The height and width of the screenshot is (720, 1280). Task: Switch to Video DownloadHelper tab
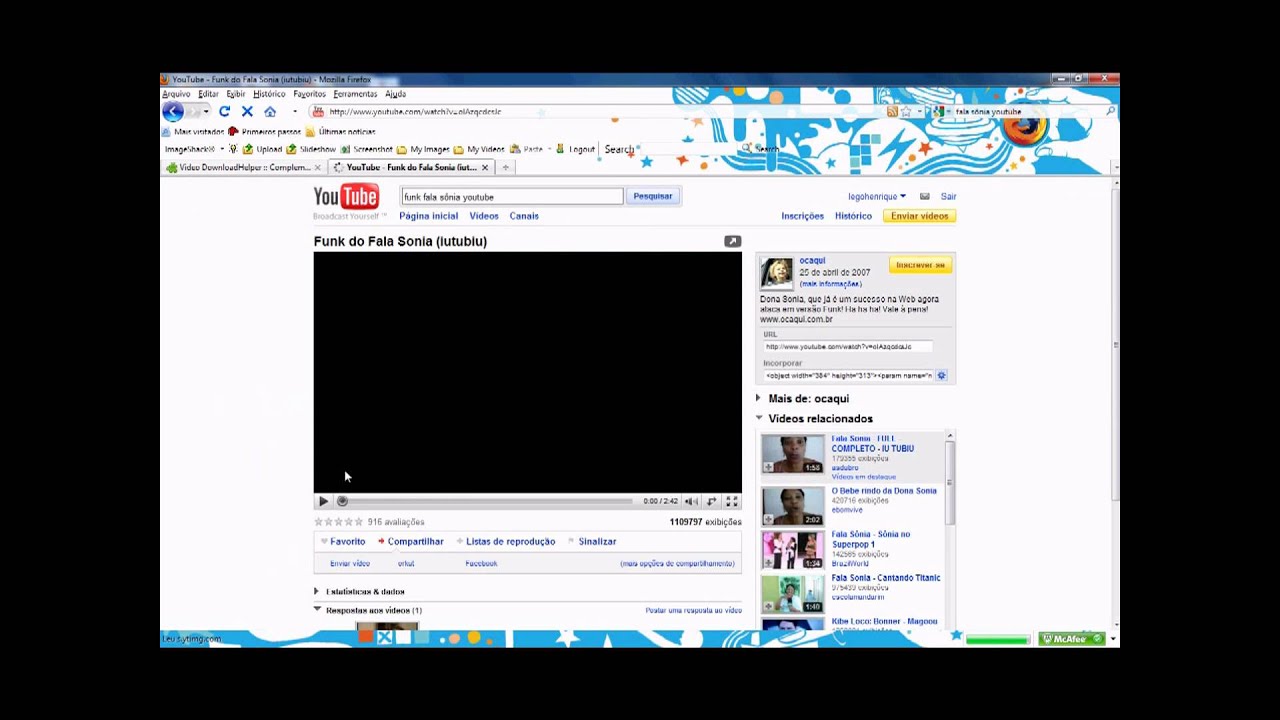(243, 168)
